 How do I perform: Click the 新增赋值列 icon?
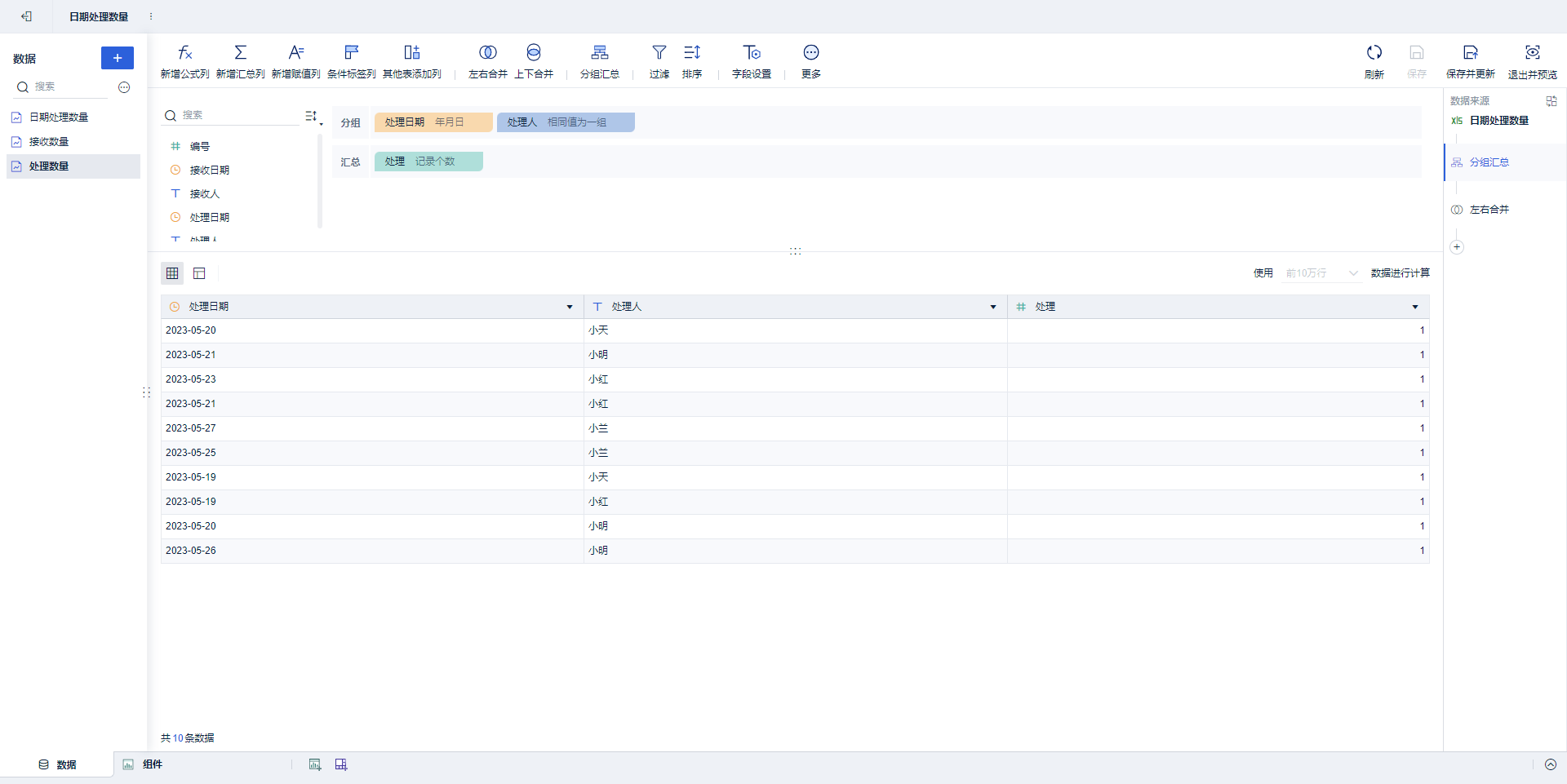point(296,53)
